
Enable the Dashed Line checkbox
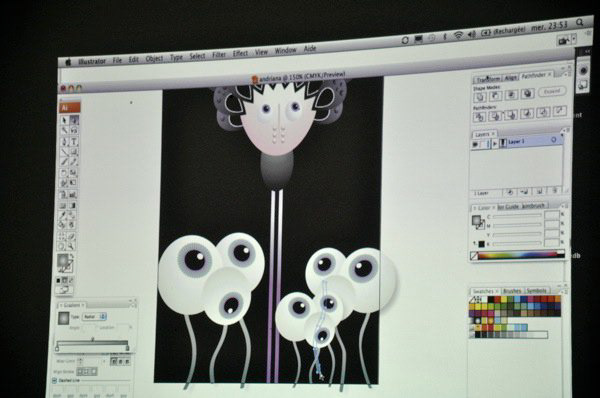click(54, 380)
